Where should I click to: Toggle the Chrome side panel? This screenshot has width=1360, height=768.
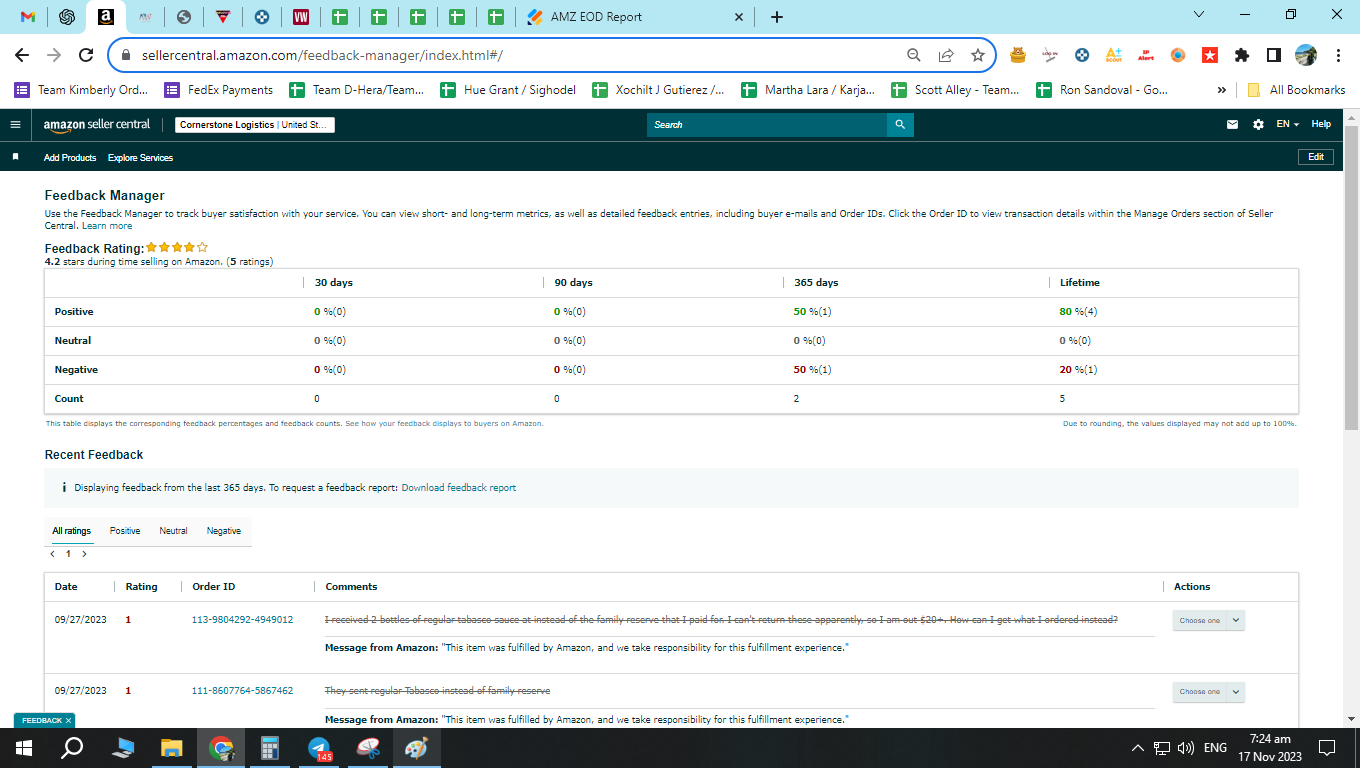[1274, 55]
